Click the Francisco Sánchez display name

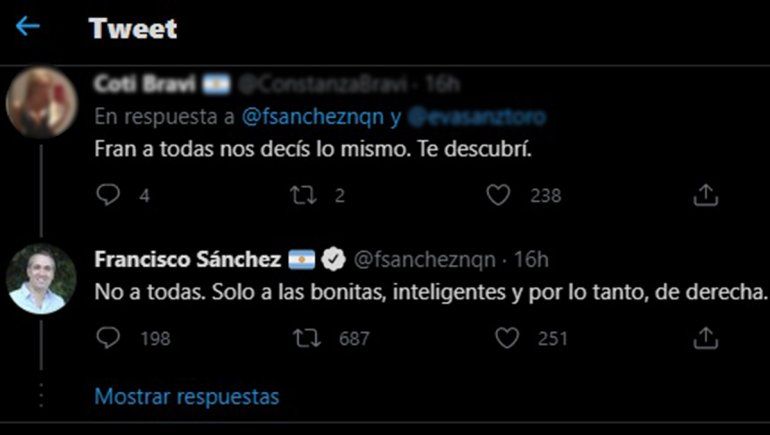(x=187, y=260)
